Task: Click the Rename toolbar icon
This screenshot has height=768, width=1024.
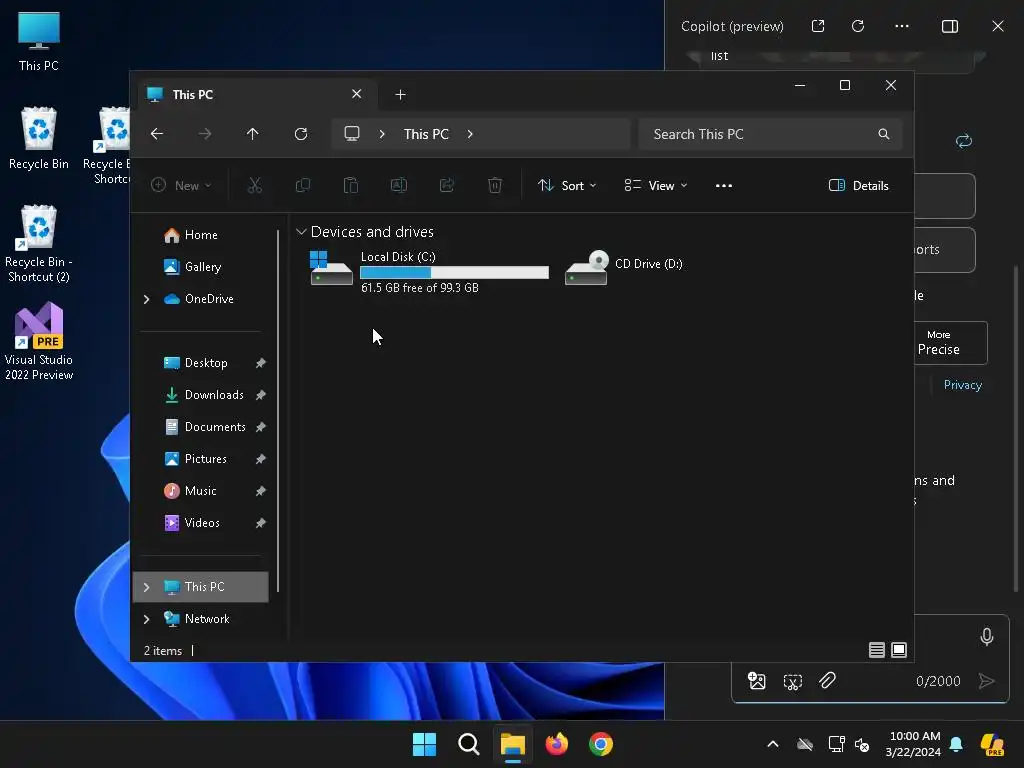Action: (398, 185)
